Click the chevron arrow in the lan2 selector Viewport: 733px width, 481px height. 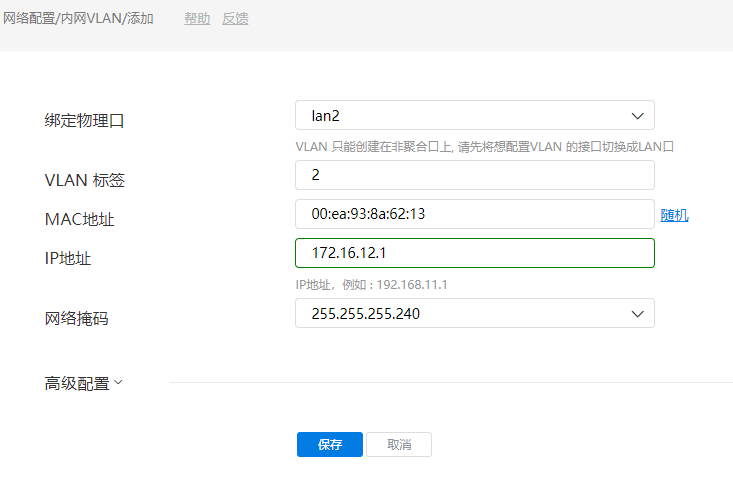(637, 116)
